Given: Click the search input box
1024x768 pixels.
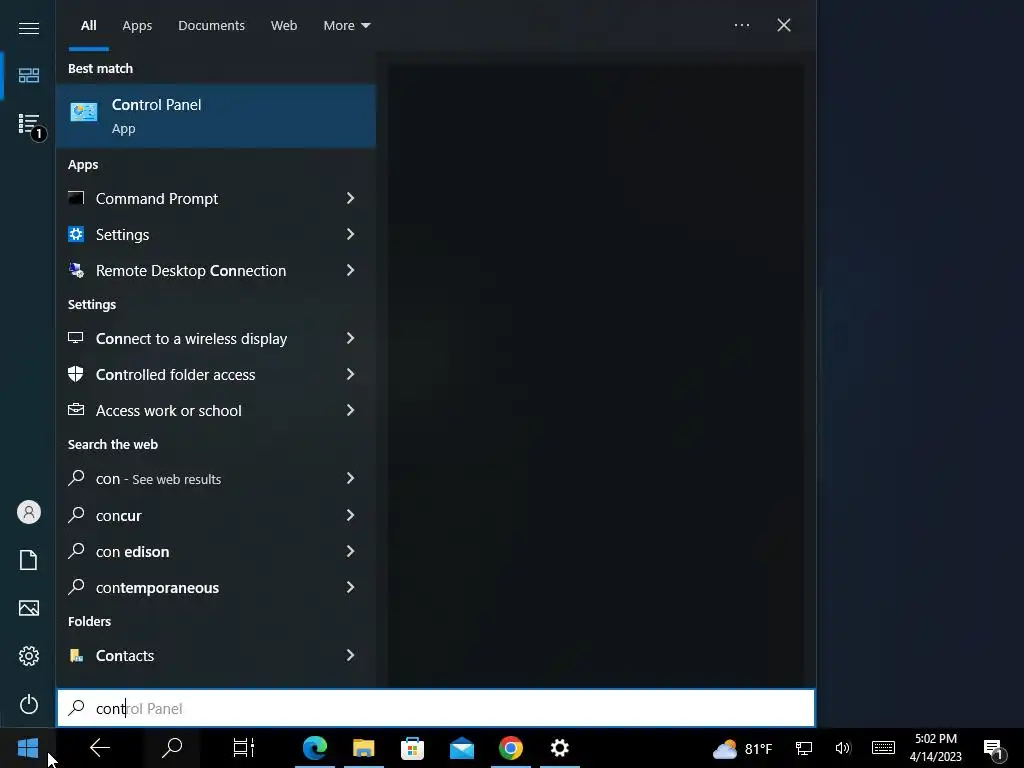Looking at the screenshot, I should point(436,708).
